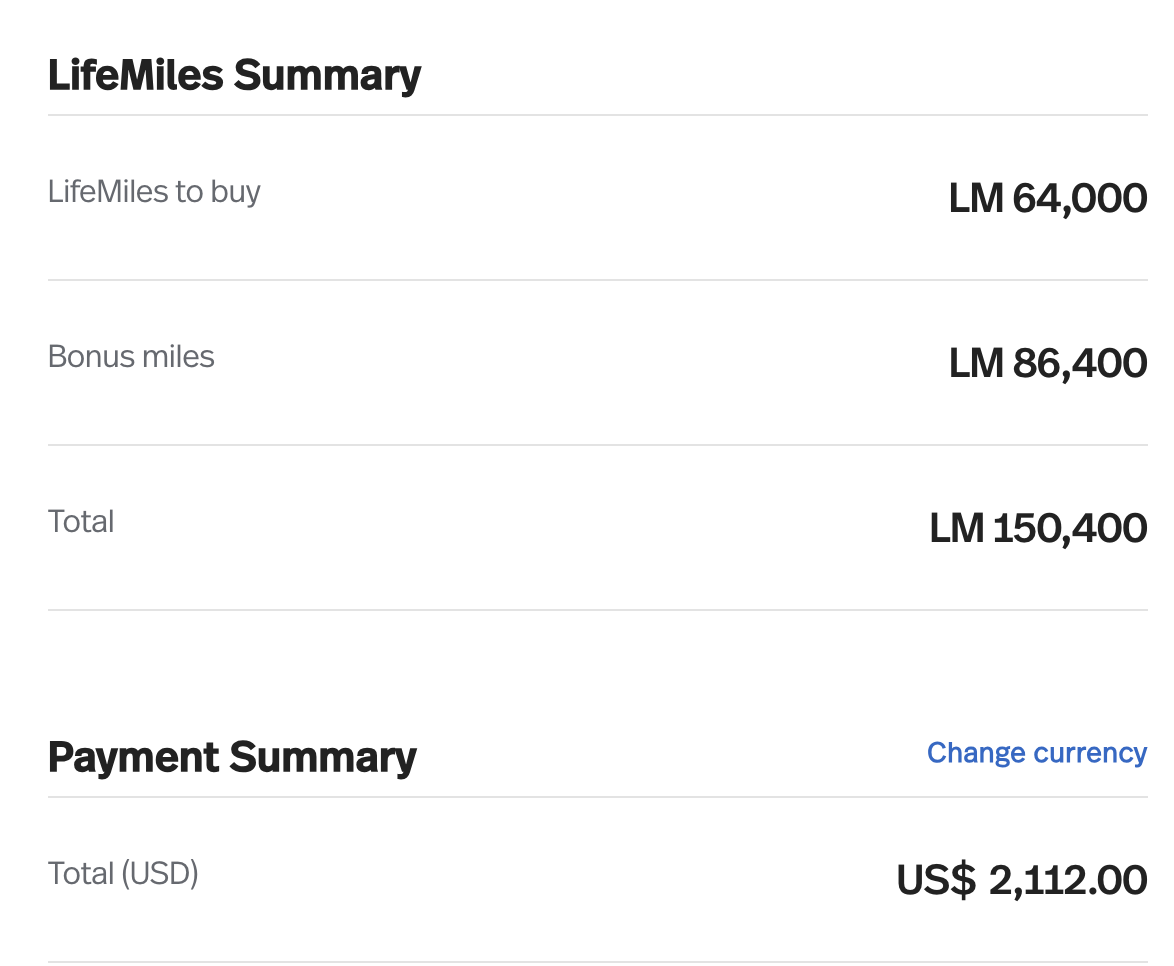The image size is (1174, 966).
Task: Click the divider below Total (USD) row
Action: coord(597,962)
